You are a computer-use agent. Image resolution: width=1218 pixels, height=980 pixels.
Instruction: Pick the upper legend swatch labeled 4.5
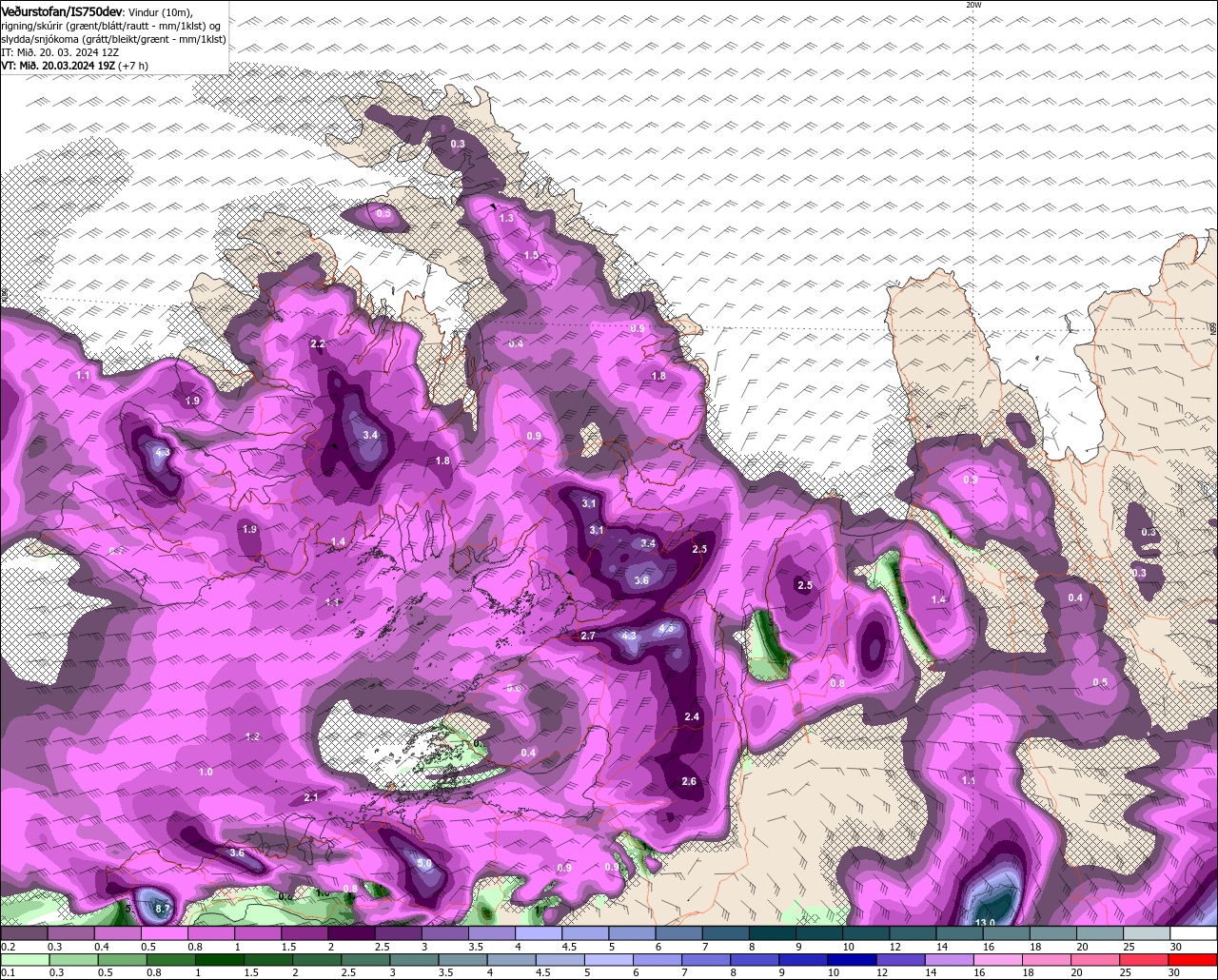[x=585, y=933]
